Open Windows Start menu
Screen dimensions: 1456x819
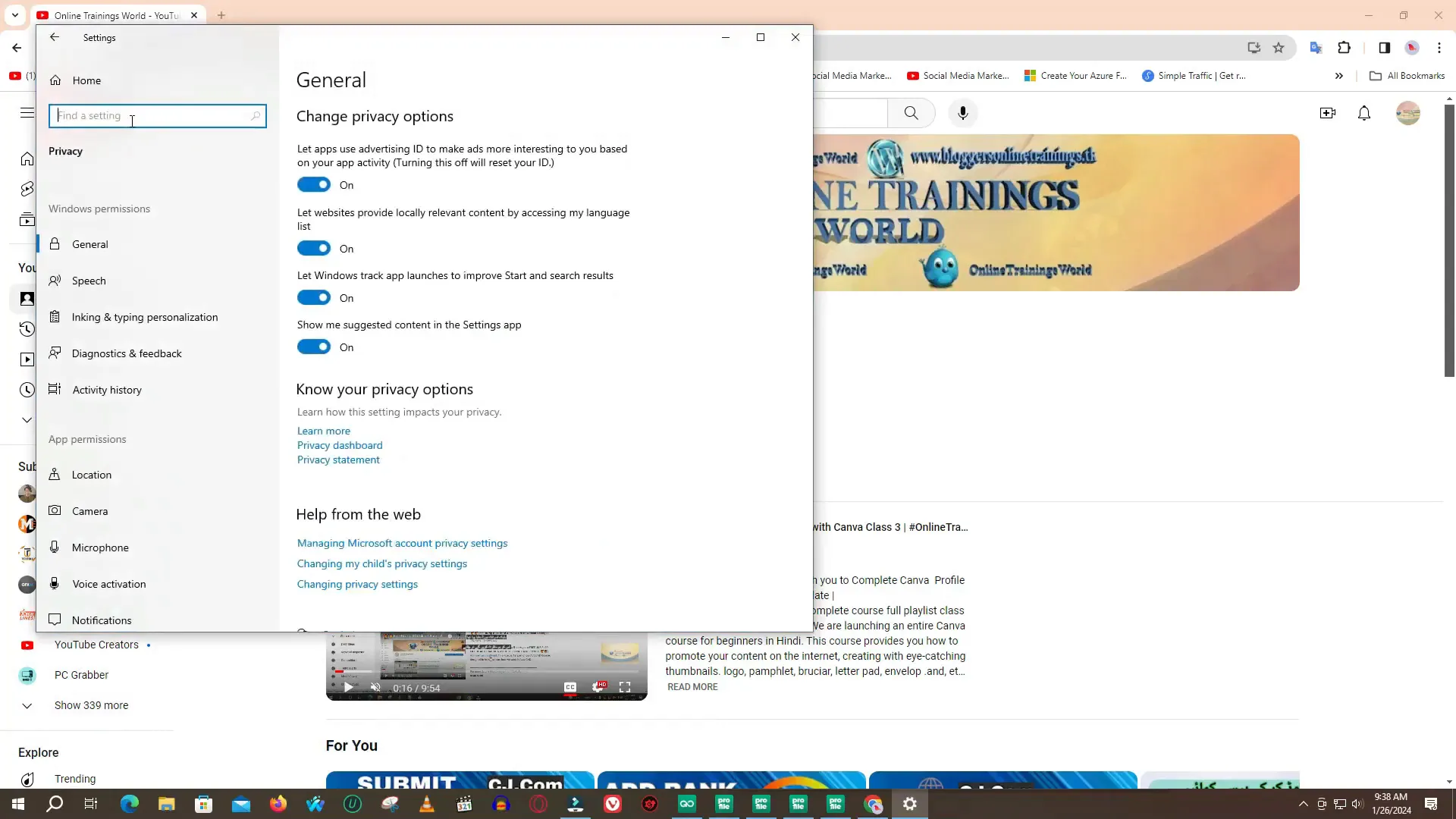coord(18,804)
